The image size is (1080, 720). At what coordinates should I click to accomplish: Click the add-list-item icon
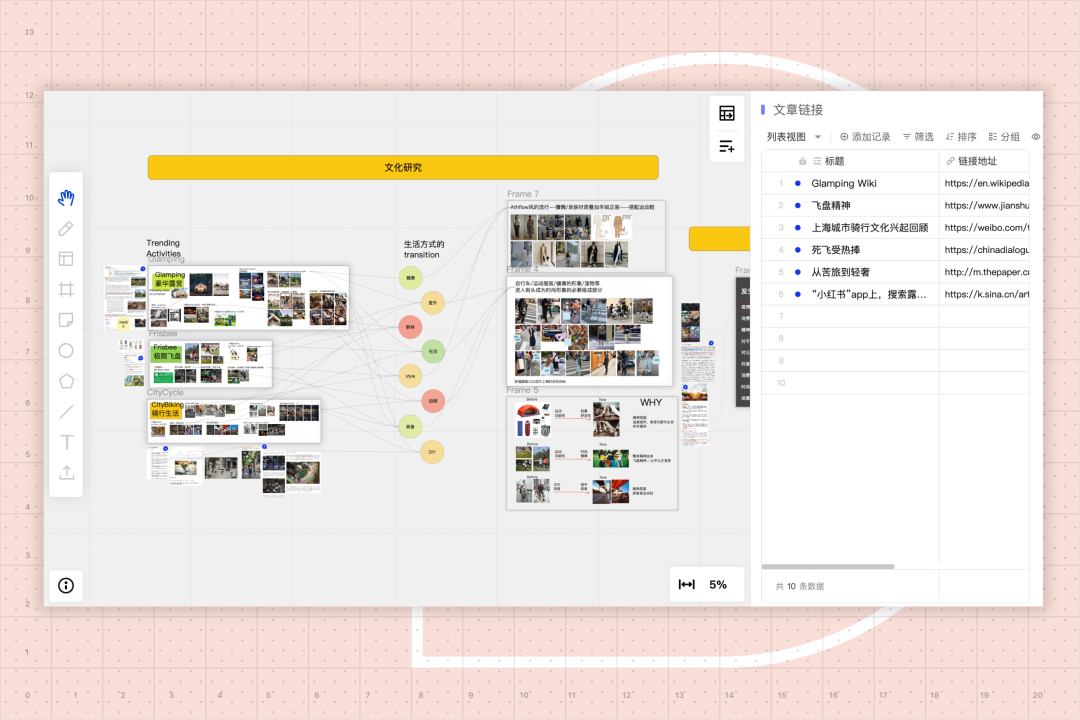[x=727, y=146]
